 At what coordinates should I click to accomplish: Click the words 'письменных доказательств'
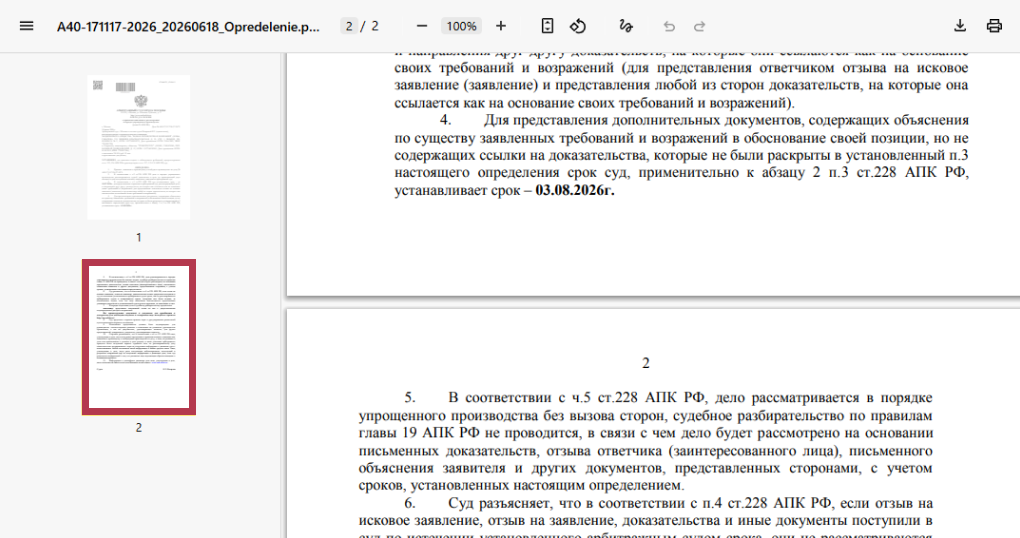coord(448,451)
